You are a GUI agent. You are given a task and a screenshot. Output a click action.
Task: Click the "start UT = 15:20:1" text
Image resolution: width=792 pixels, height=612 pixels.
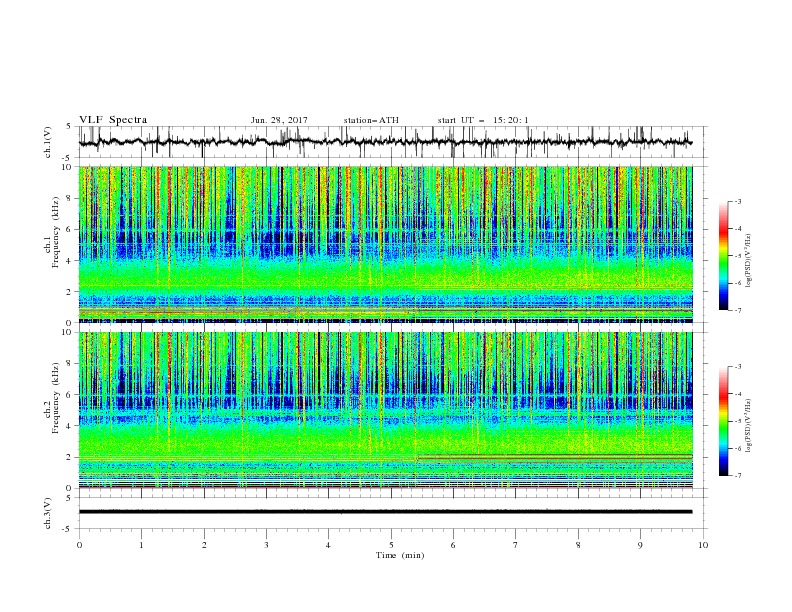[x=482, y=120]
